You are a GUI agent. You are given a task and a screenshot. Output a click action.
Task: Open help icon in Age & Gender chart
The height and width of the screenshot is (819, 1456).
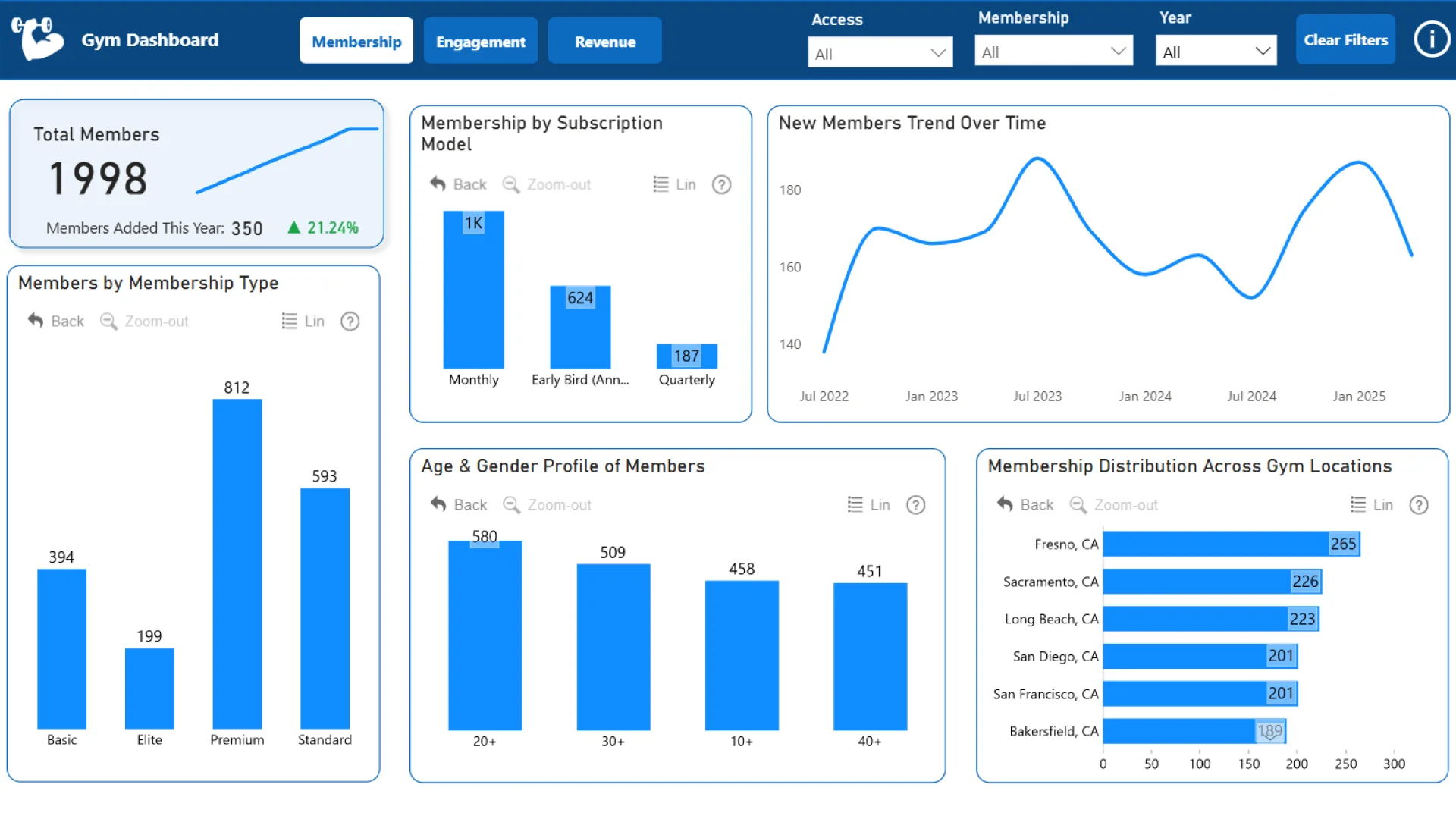click(x=915, y=504)
